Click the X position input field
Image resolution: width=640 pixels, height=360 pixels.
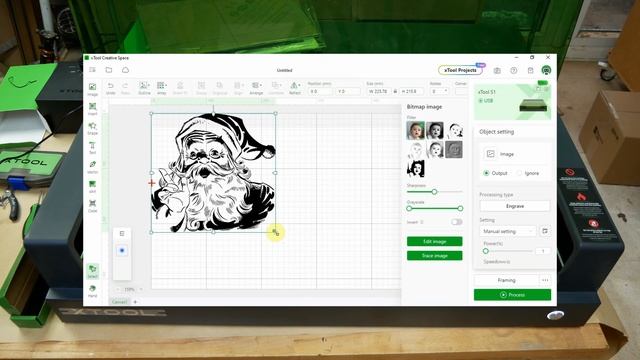tap(320, 91)
